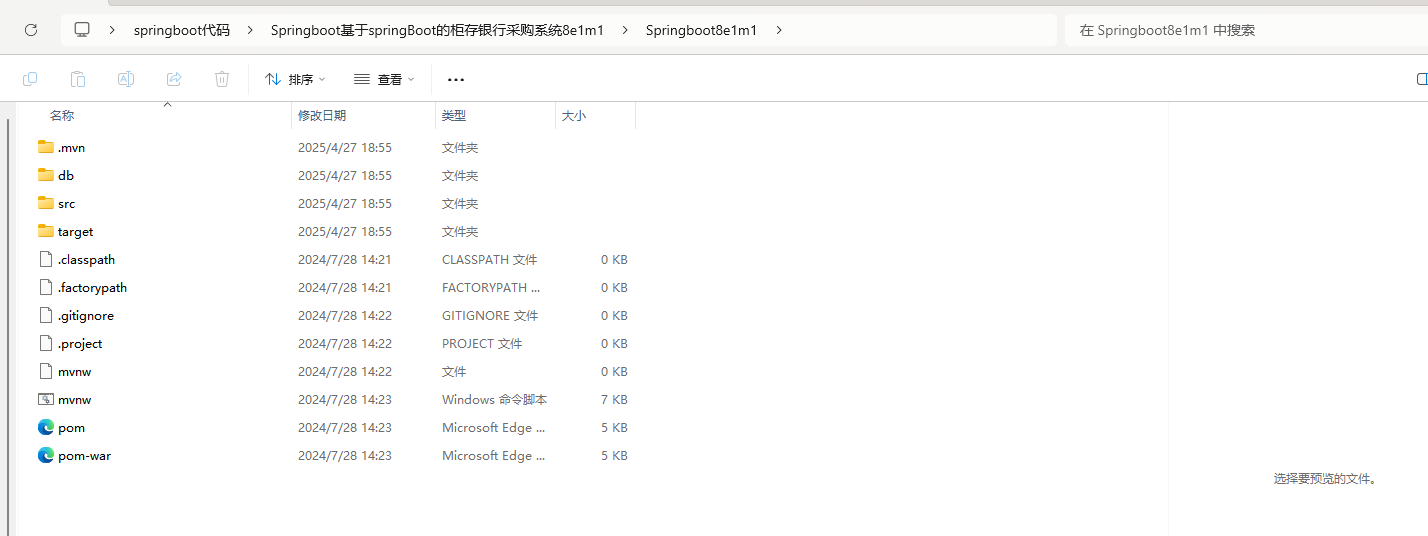Click the left navigation pane scrollbar

[8, 325]
